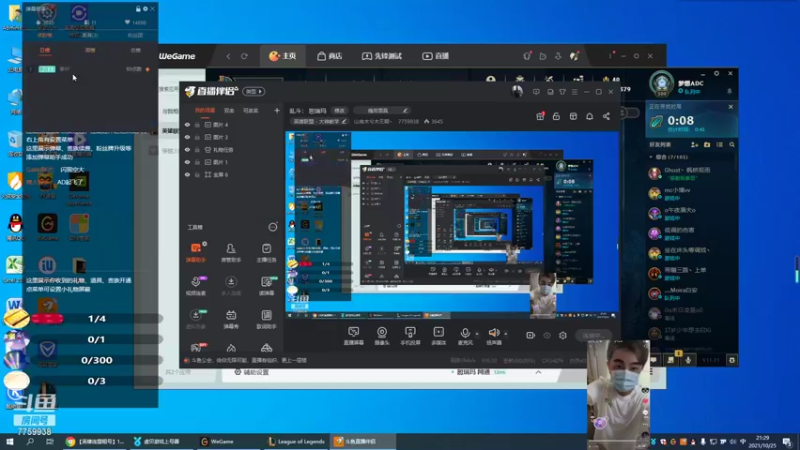Click the lock icon in stream toolbar
Image resolution: width=800 pixels, height=450 pixels.
click(556, 116)
